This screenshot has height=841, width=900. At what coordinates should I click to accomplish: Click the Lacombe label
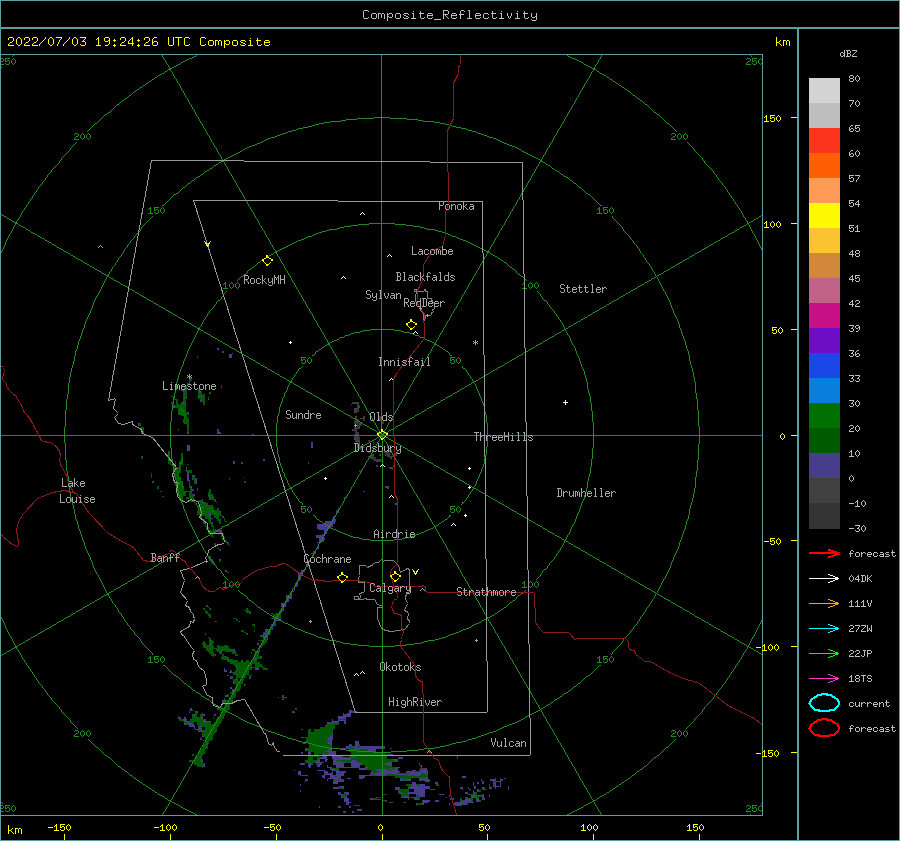(x=432, y=251)
